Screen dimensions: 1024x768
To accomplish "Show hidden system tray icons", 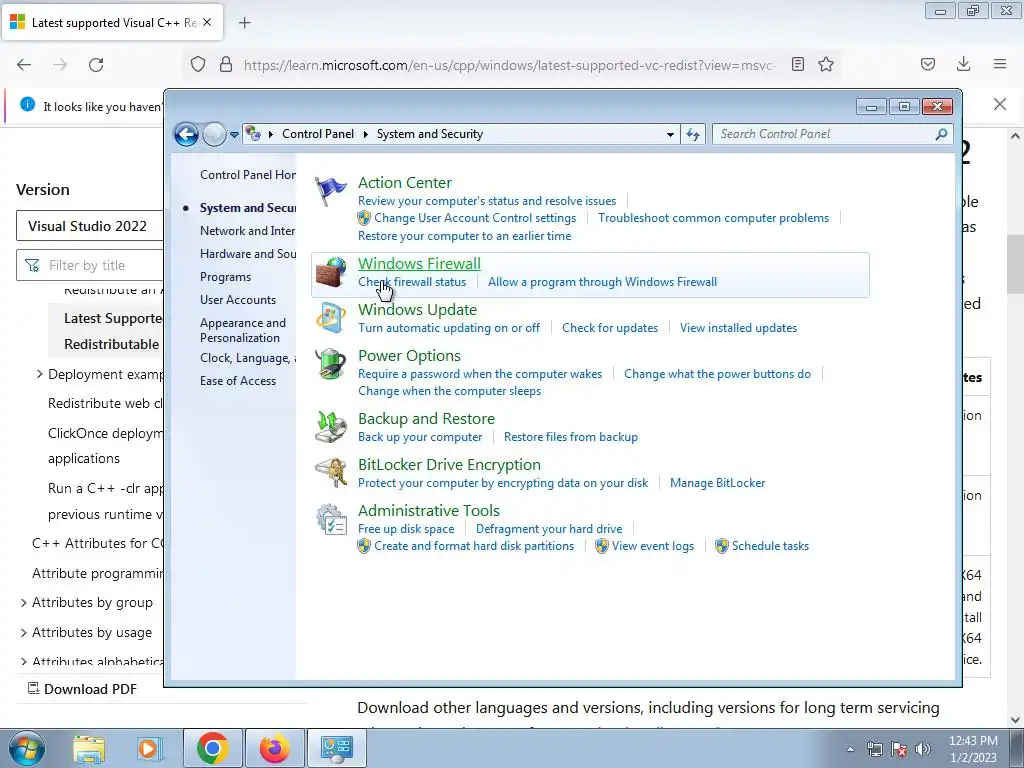I will point(850,749).
